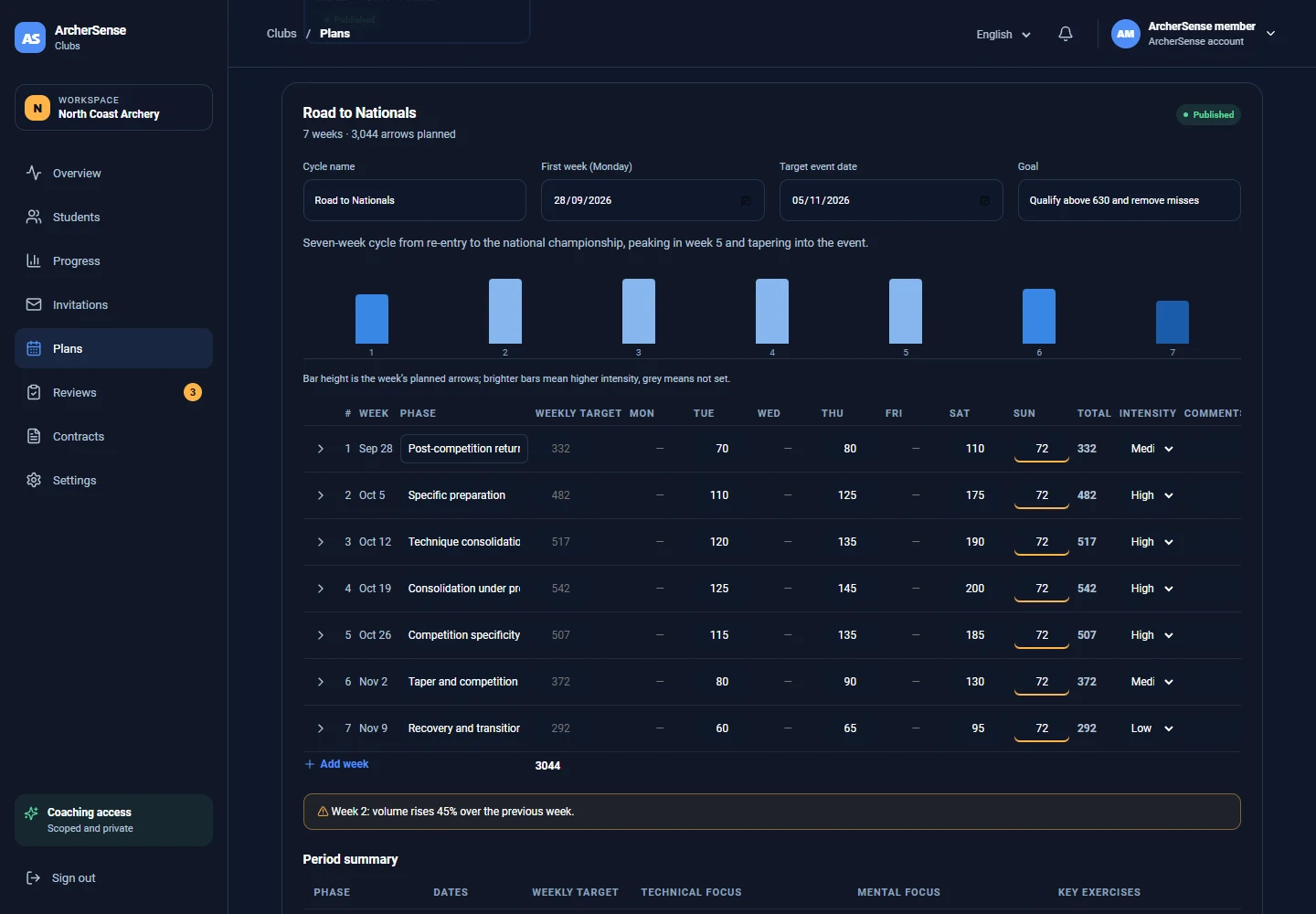1316x914 pixels.
Task: Open the Invitations page
Action: pos(113,304)
